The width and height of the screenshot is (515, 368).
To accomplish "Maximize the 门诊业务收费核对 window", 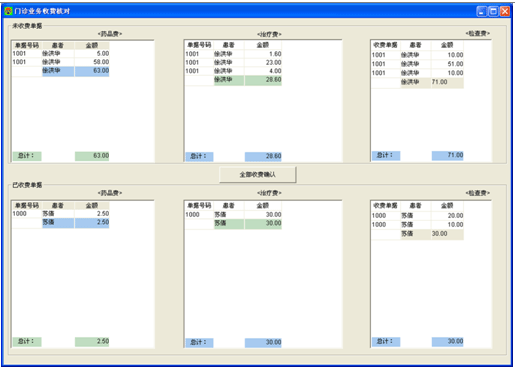I will (x=493, y=11).
